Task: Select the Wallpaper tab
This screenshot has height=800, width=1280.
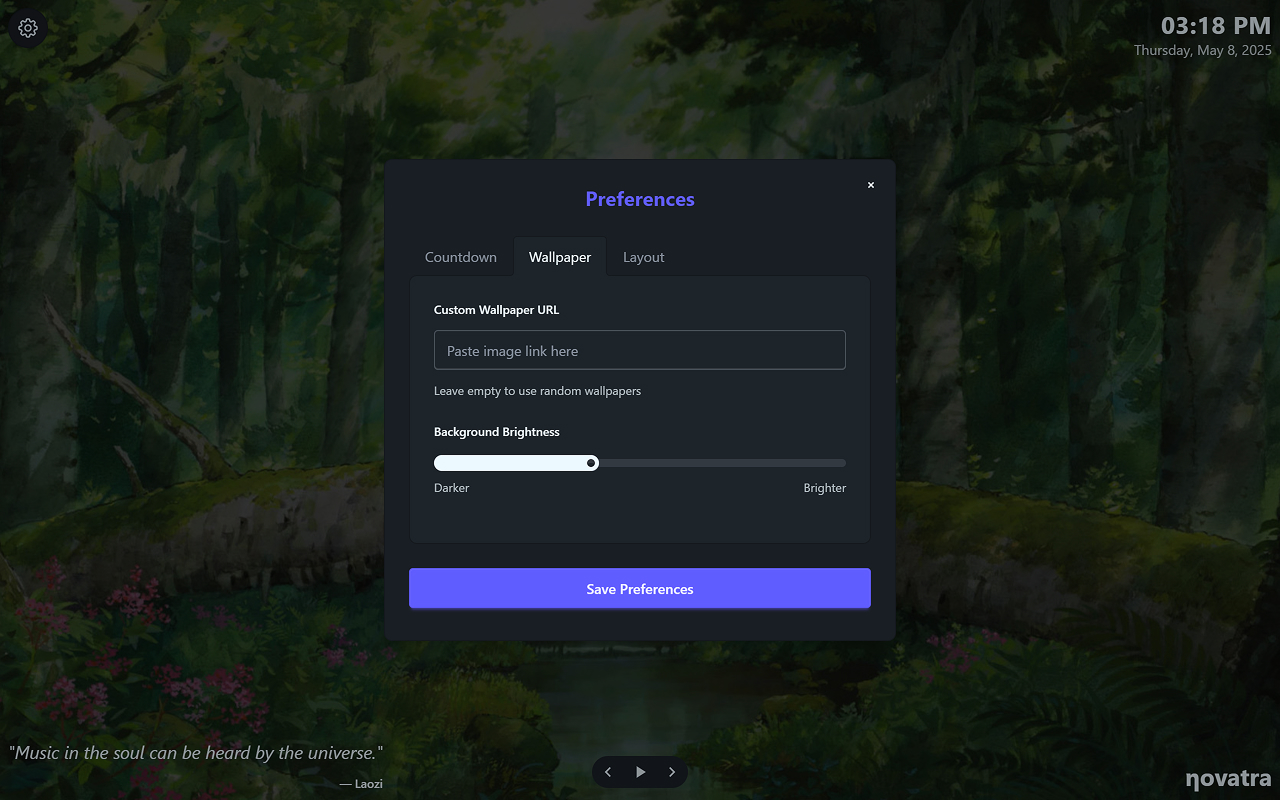Action: coord(560,257)
